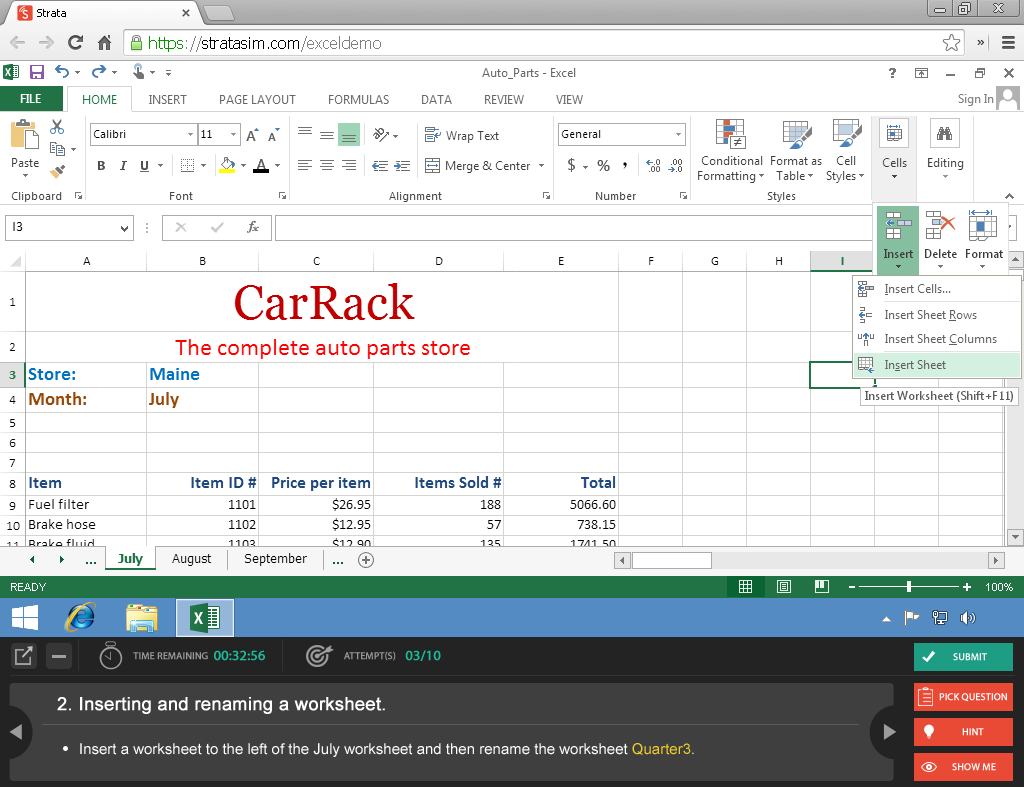This screenshot has width=1024, height=787.
Task: Click the PICK QUESTION button
Action: [x=963, y=697]
